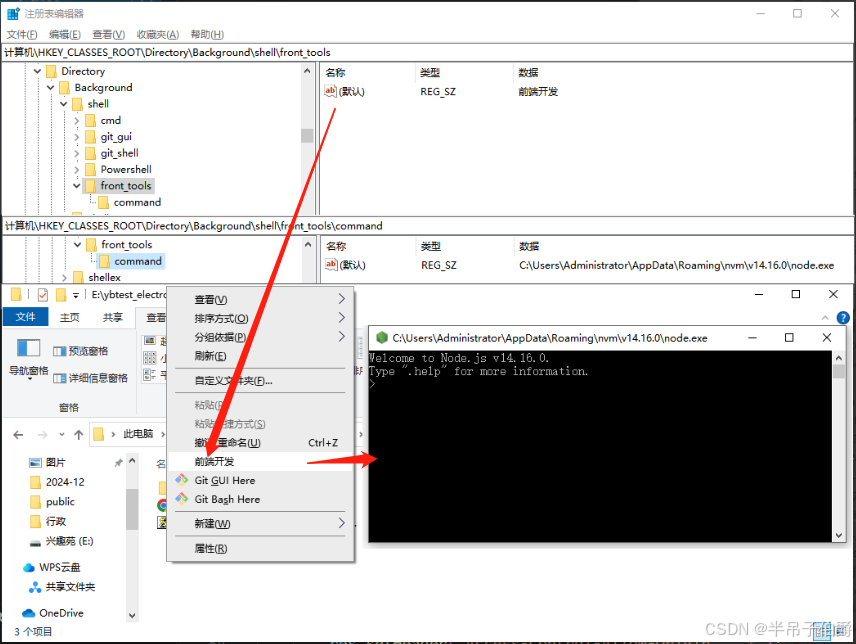Open the 帮助(H) menu in Registry Editor
Viewport: 856px width, 644px height.
207,34
